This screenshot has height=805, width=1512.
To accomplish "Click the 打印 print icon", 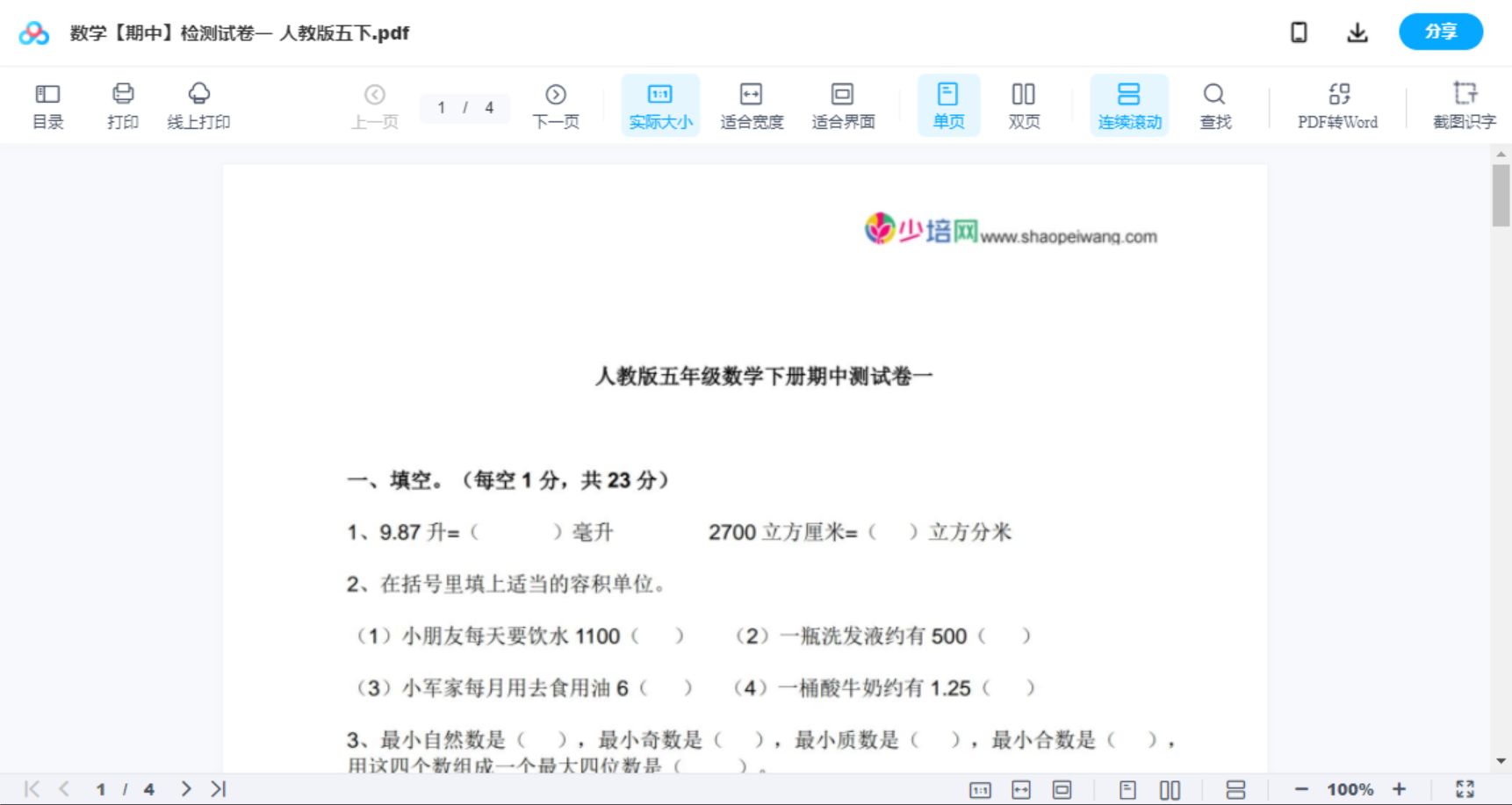I will 123,104.
